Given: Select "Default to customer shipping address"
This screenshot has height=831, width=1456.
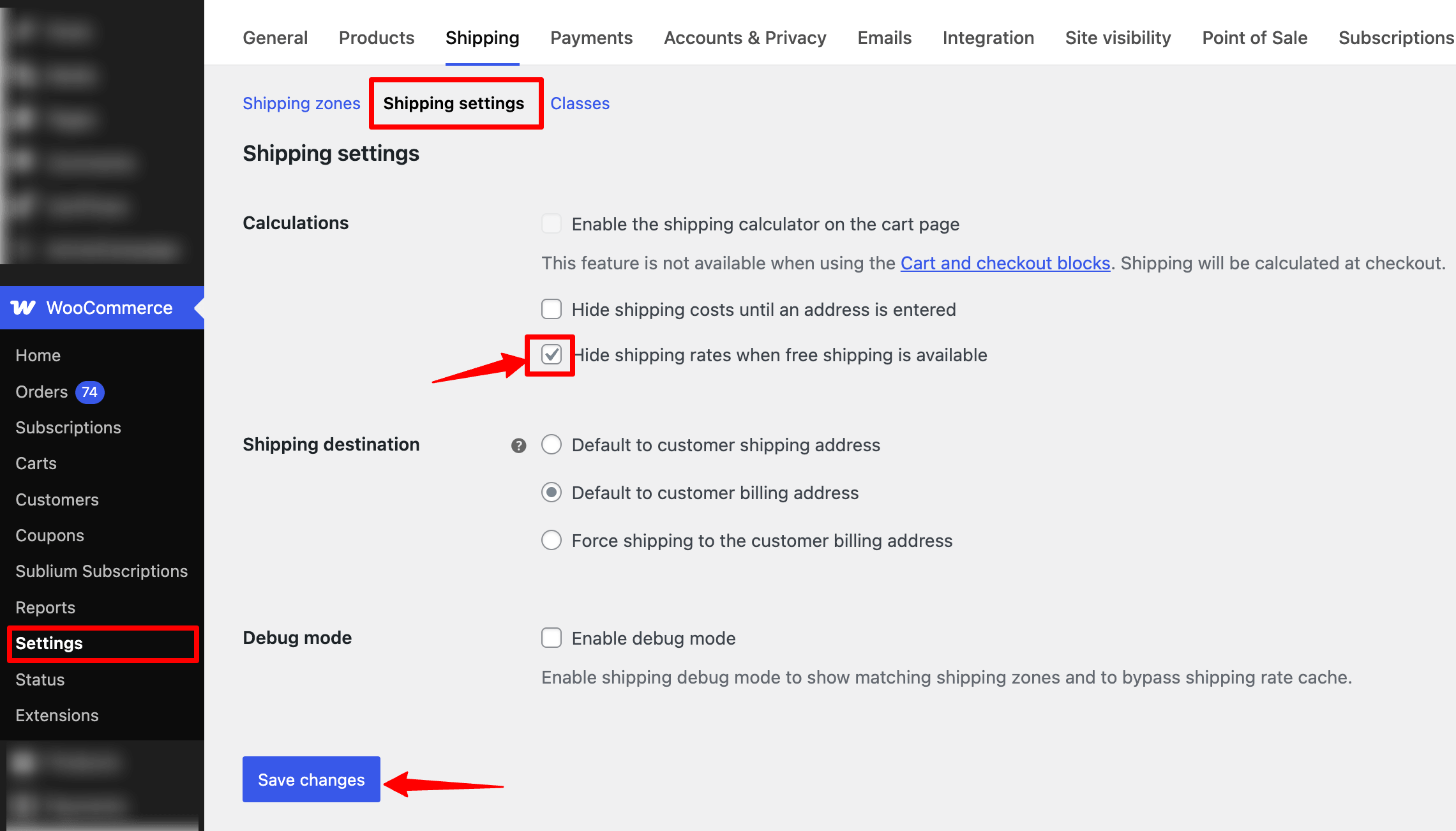Looking at the screenshot, I should [x=551, y=445].
